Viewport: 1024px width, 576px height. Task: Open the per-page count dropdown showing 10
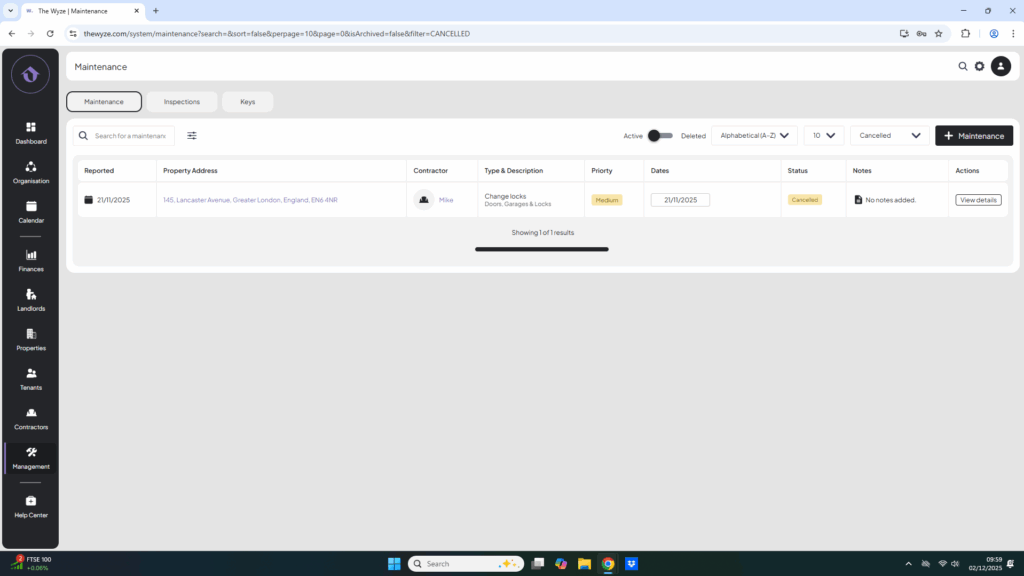[823, 136]
